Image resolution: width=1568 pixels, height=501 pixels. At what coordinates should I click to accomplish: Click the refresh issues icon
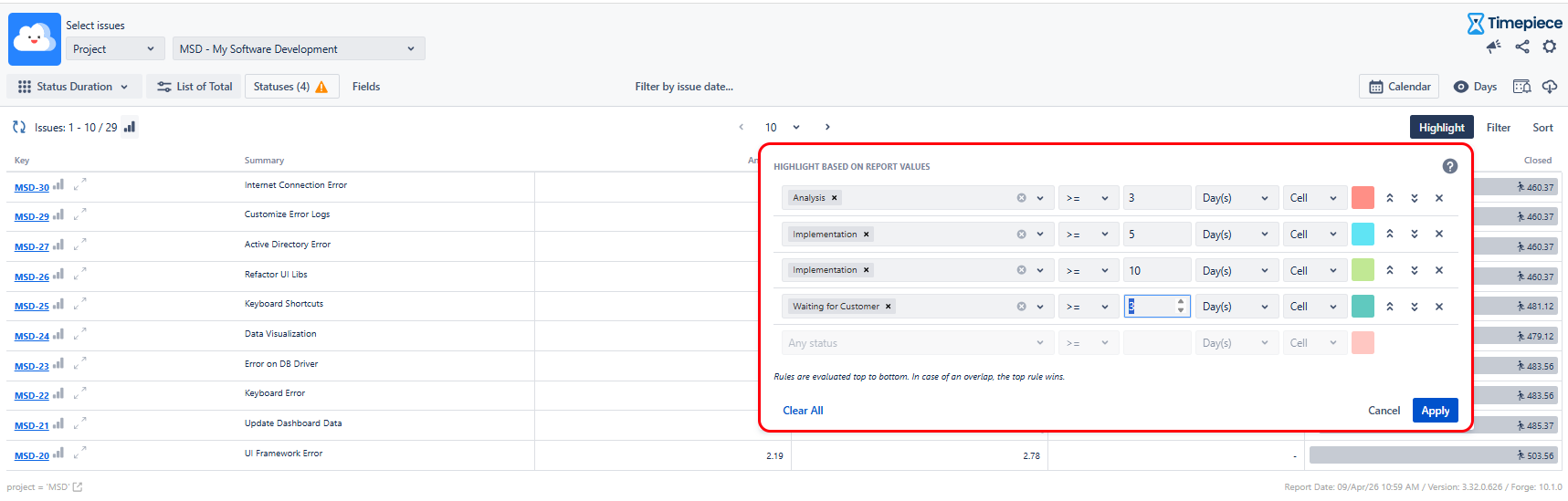(x=19, y=128)
